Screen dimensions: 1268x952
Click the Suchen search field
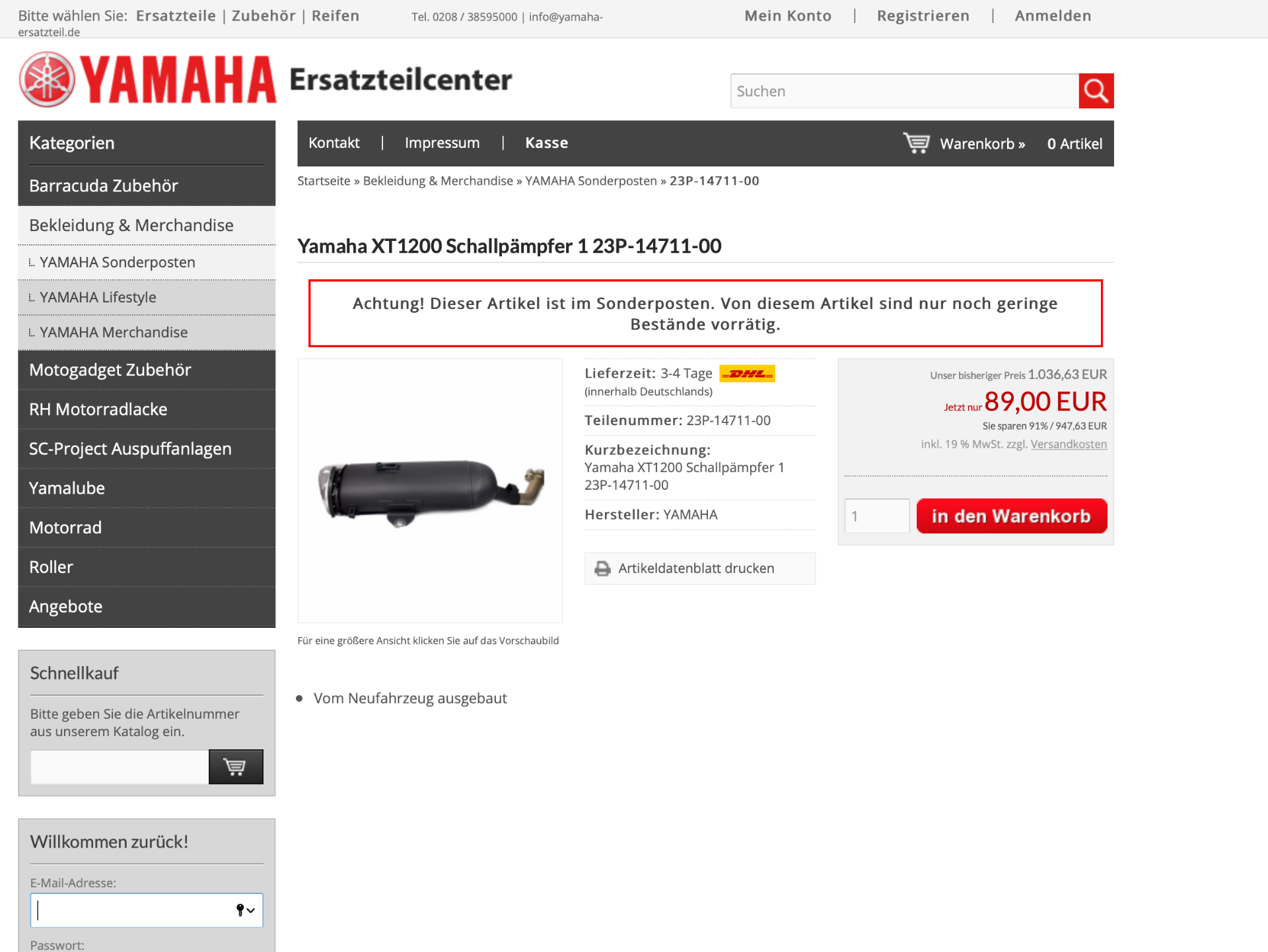[x=904, y=91]
